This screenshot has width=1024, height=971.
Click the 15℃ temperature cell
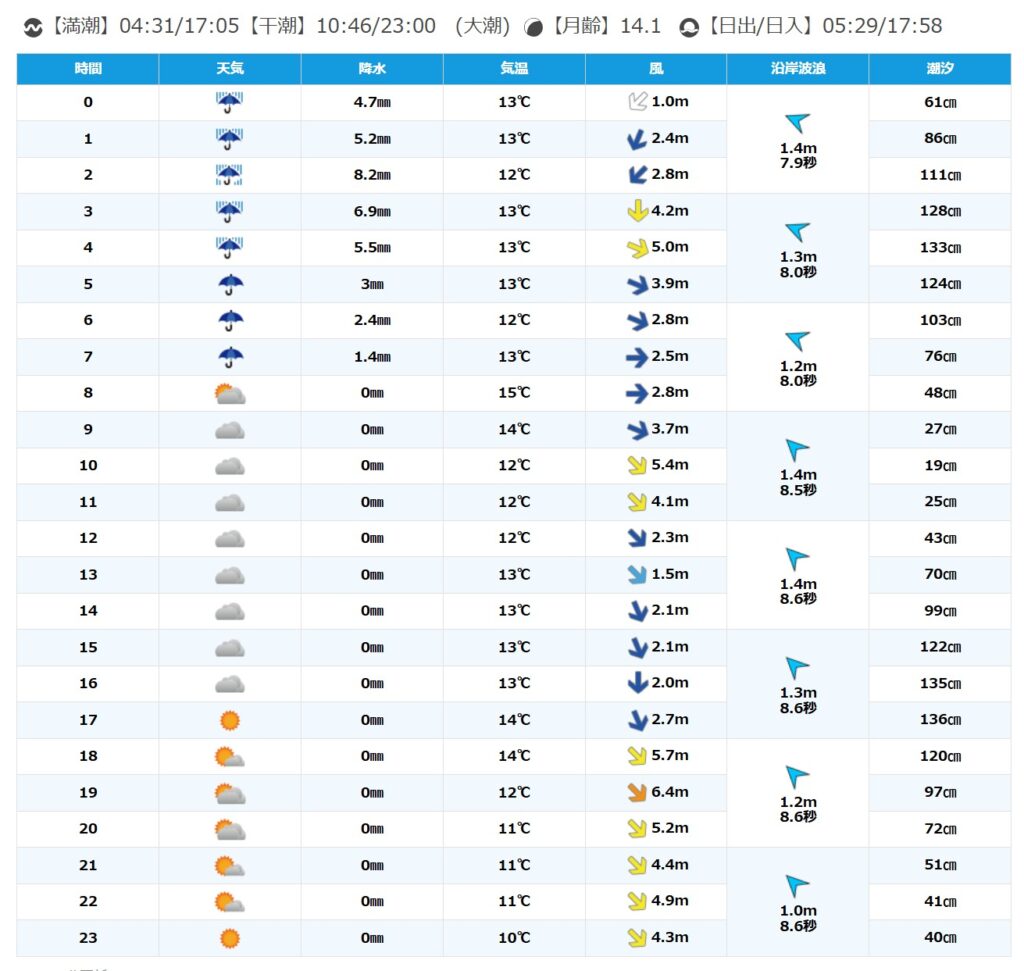click(x=514, y=393)
